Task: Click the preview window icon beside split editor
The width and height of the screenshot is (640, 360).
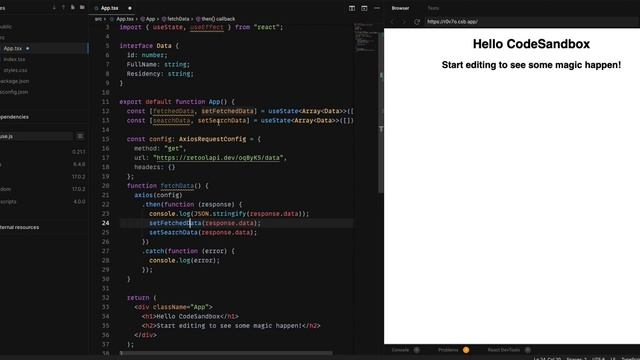Action: (x=364, y=8)
